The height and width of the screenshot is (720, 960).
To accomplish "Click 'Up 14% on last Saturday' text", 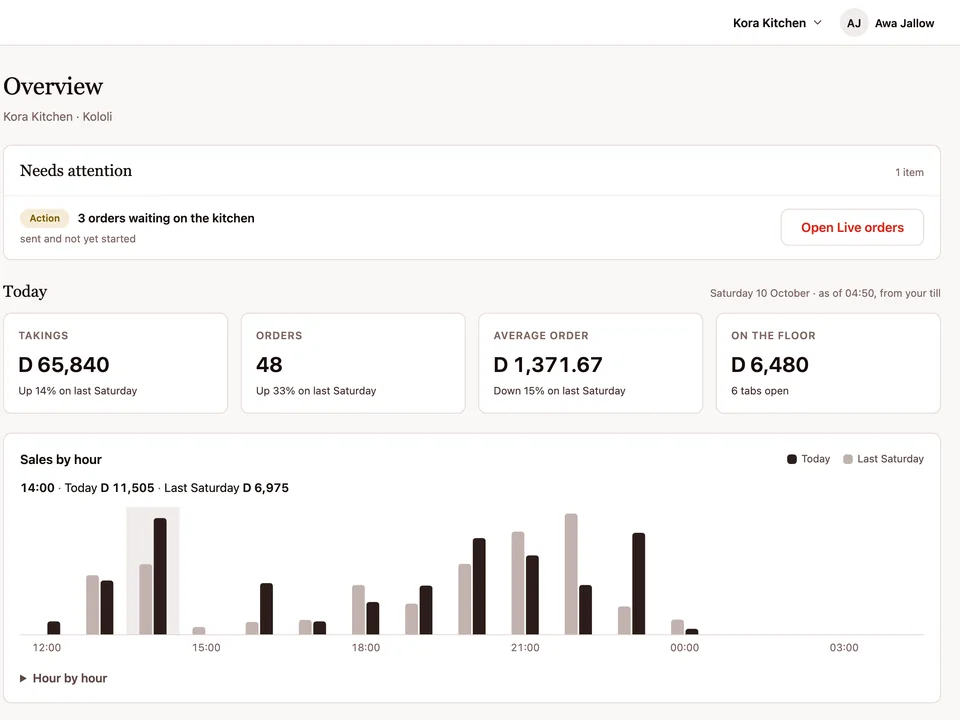I will (x=78, y=391).
